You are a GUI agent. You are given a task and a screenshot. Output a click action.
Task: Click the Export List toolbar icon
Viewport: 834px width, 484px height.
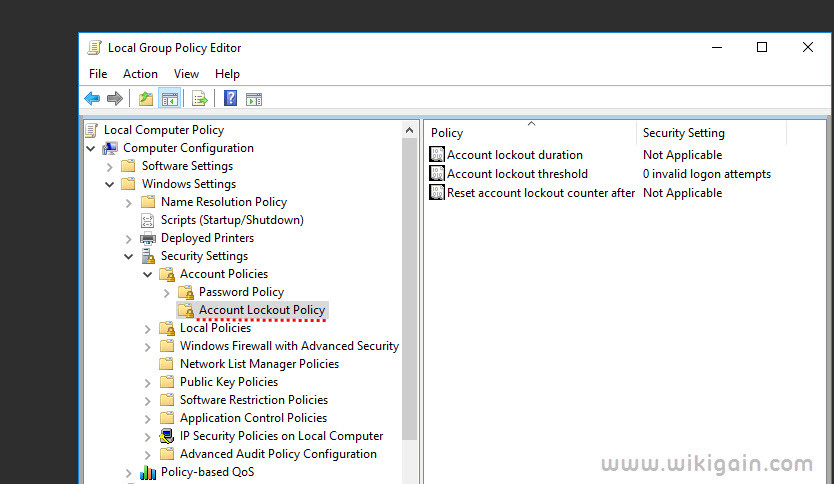200,99
